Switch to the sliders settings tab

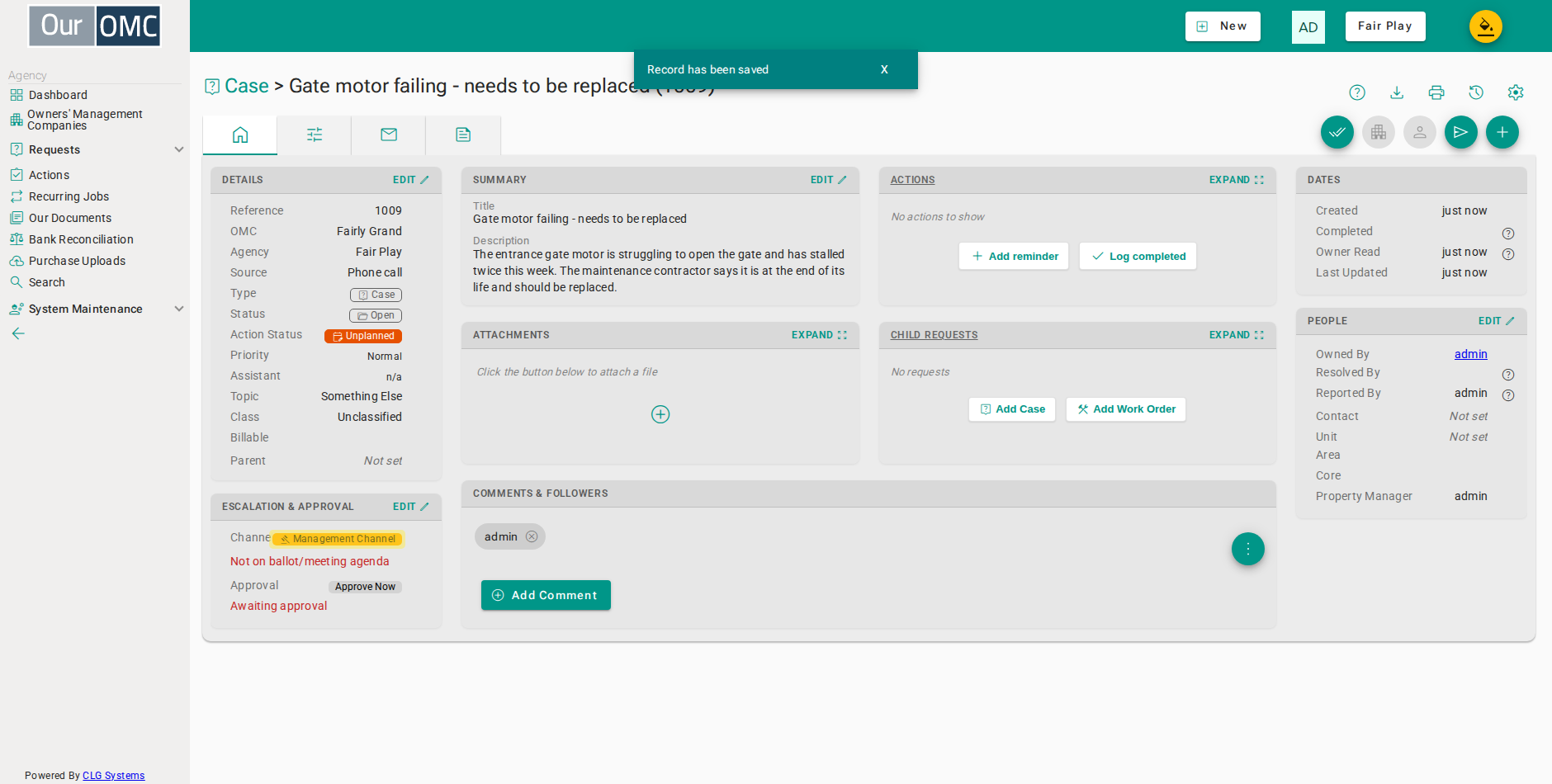click(x=315, y=135)
